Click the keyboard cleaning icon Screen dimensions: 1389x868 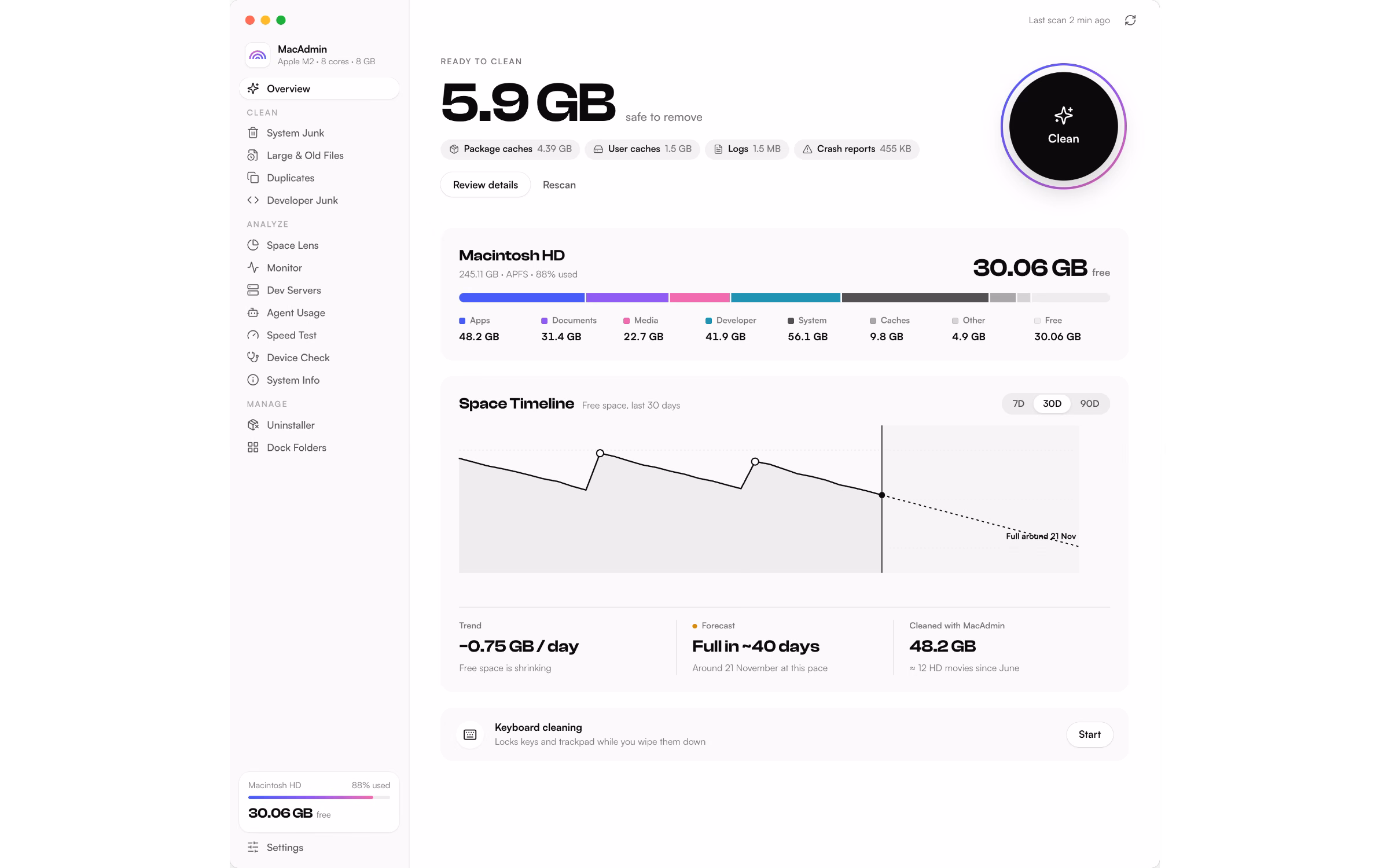tap(470, 734)
